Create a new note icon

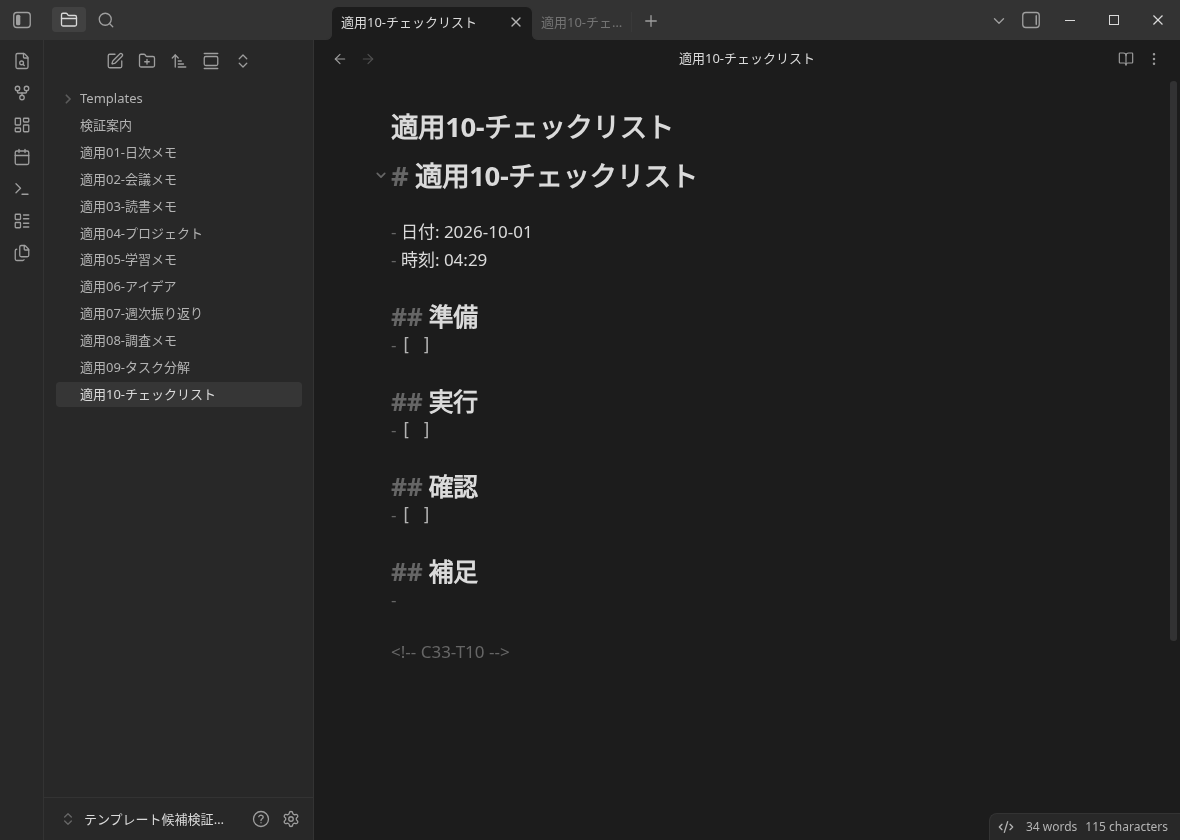click(x=115, y=61)
